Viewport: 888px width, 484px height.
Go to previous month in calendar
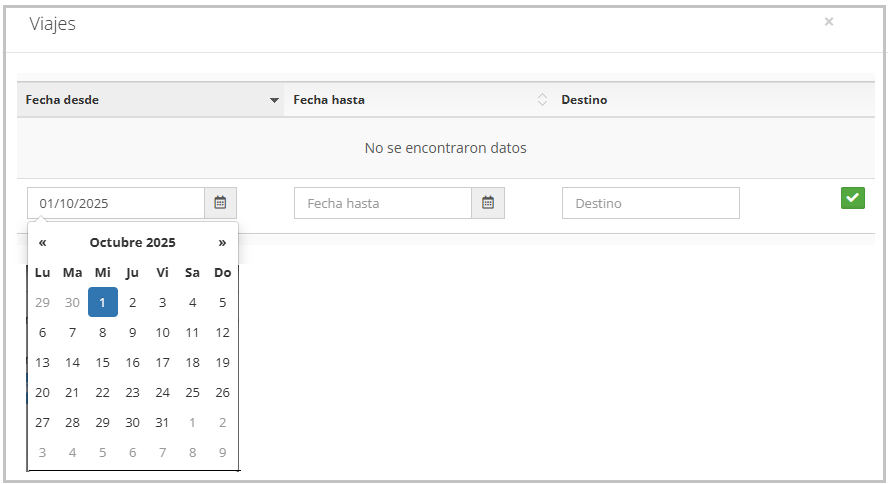[x=42, y=242]
